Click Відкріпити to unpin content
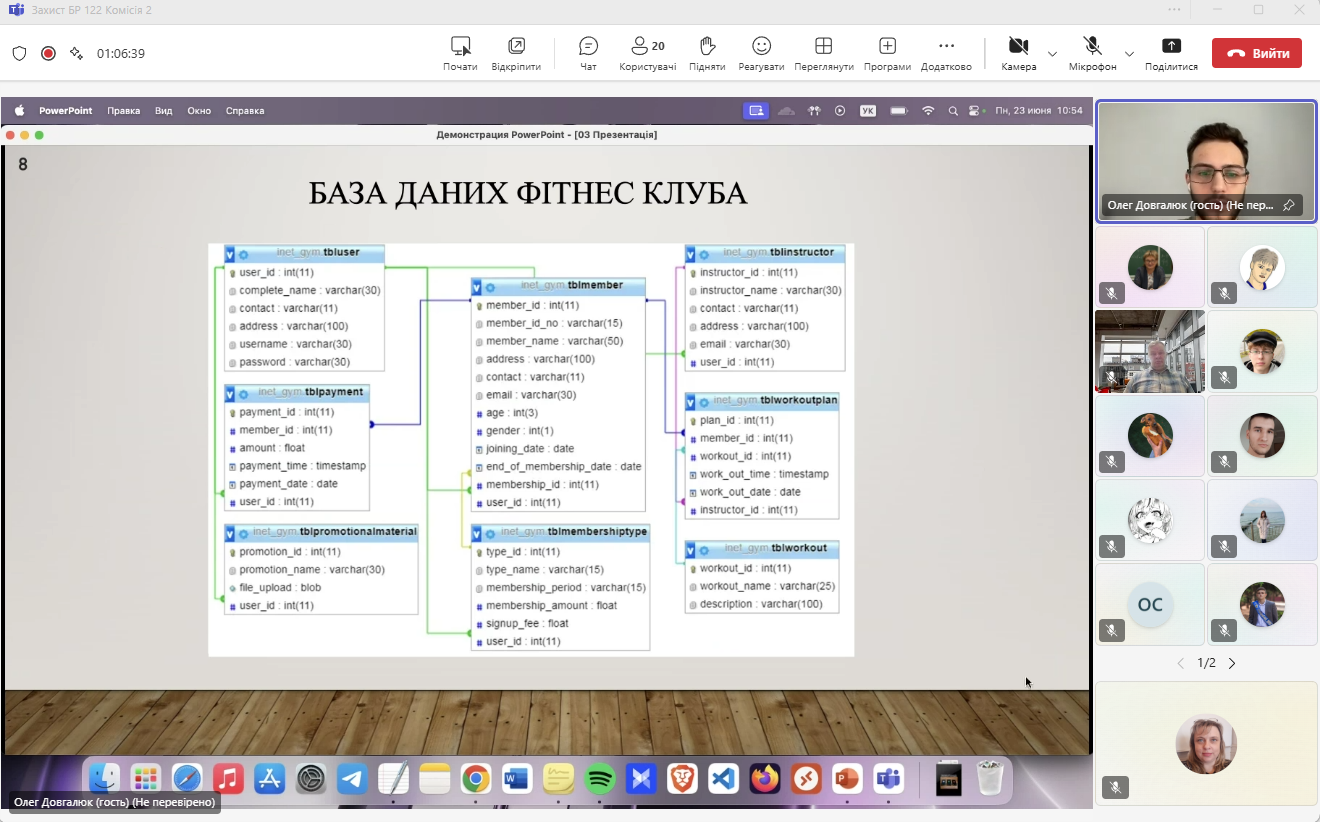The height and width of the screenshot is (822, 1320). pos(516,53)
